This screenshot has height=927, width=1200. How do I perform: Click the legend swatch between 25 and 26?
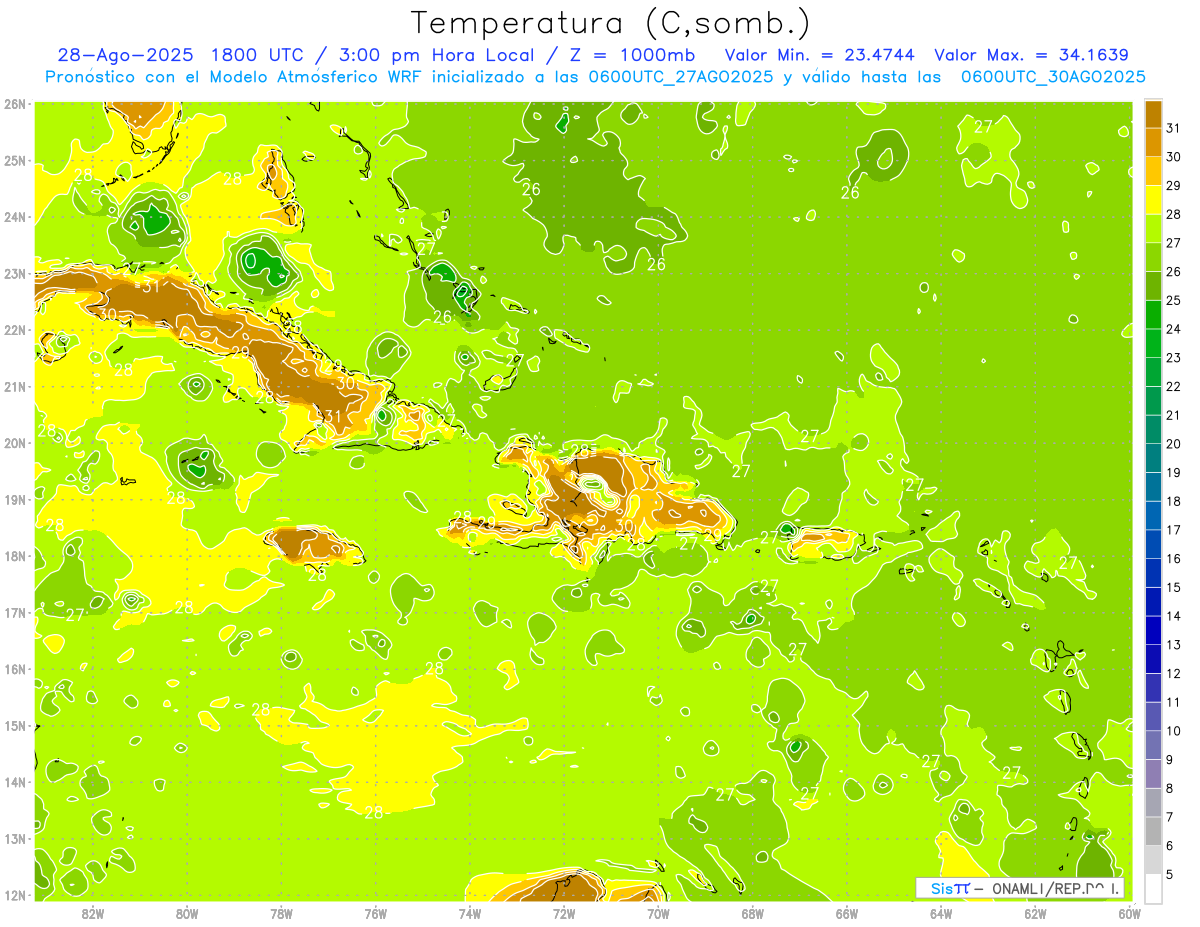(x=1153, y=285)
